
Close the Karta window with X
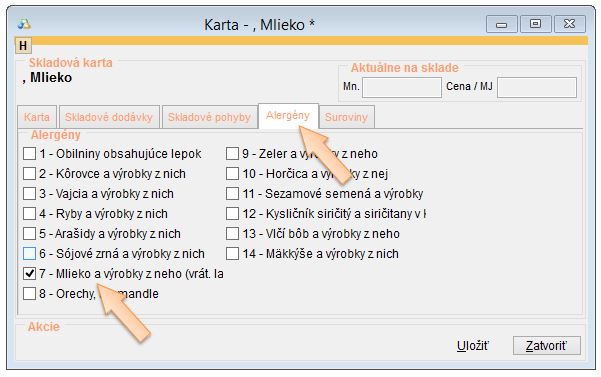(570, 25)
